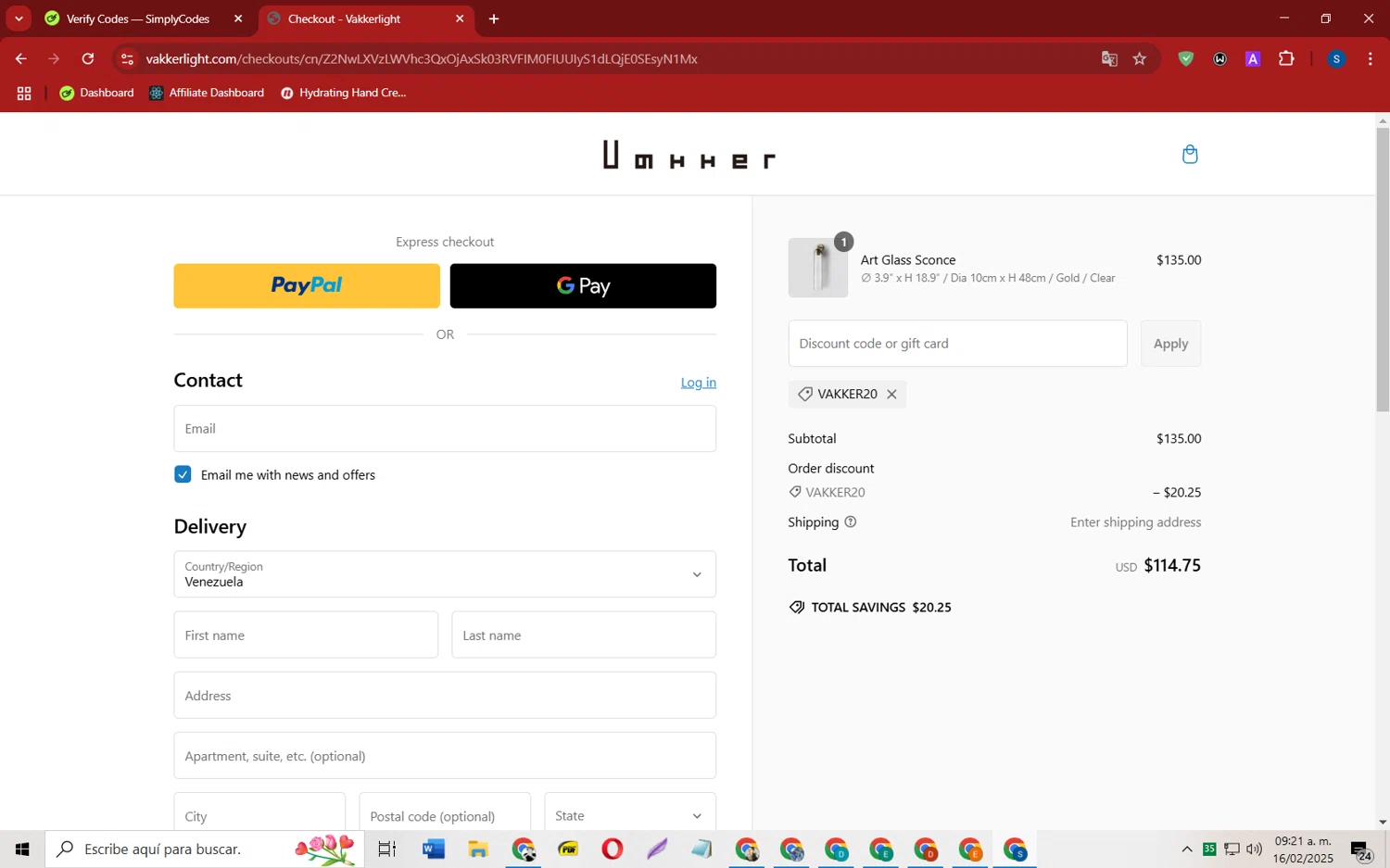Click the taskbar clock and date
The width and height of the screenshot is (1390, 868).
coord(1303,849)
